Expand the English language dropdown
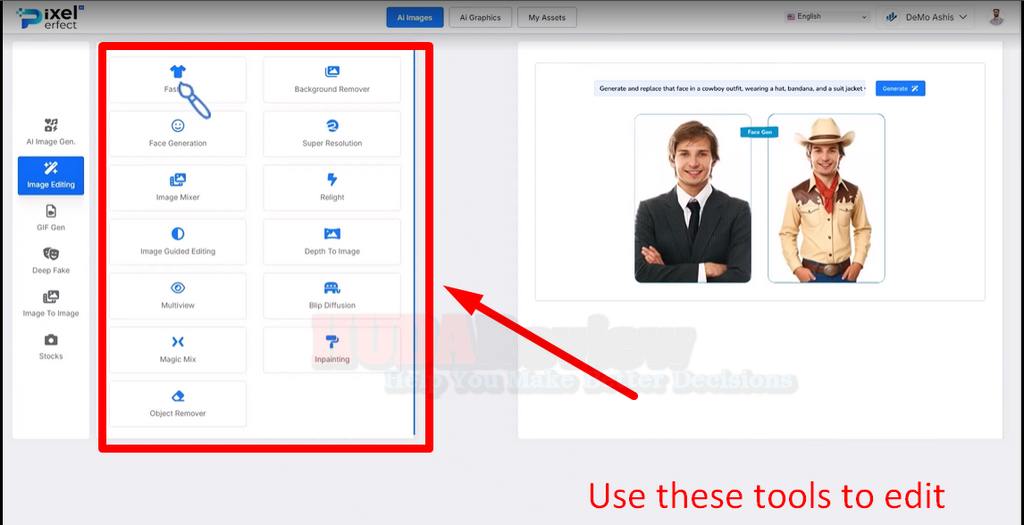The height and width of the screenshot is (525, 1024). 827,17
